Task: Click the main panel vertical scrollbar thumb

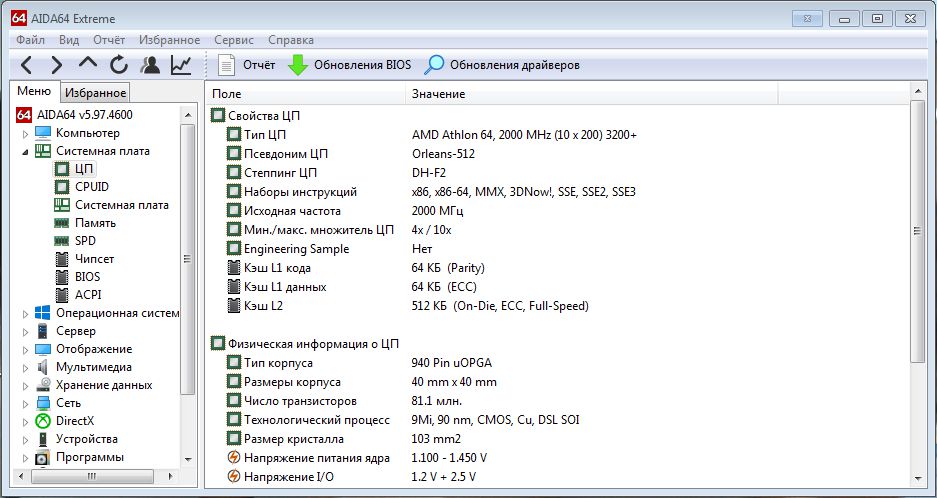Action: click(917, 231)
